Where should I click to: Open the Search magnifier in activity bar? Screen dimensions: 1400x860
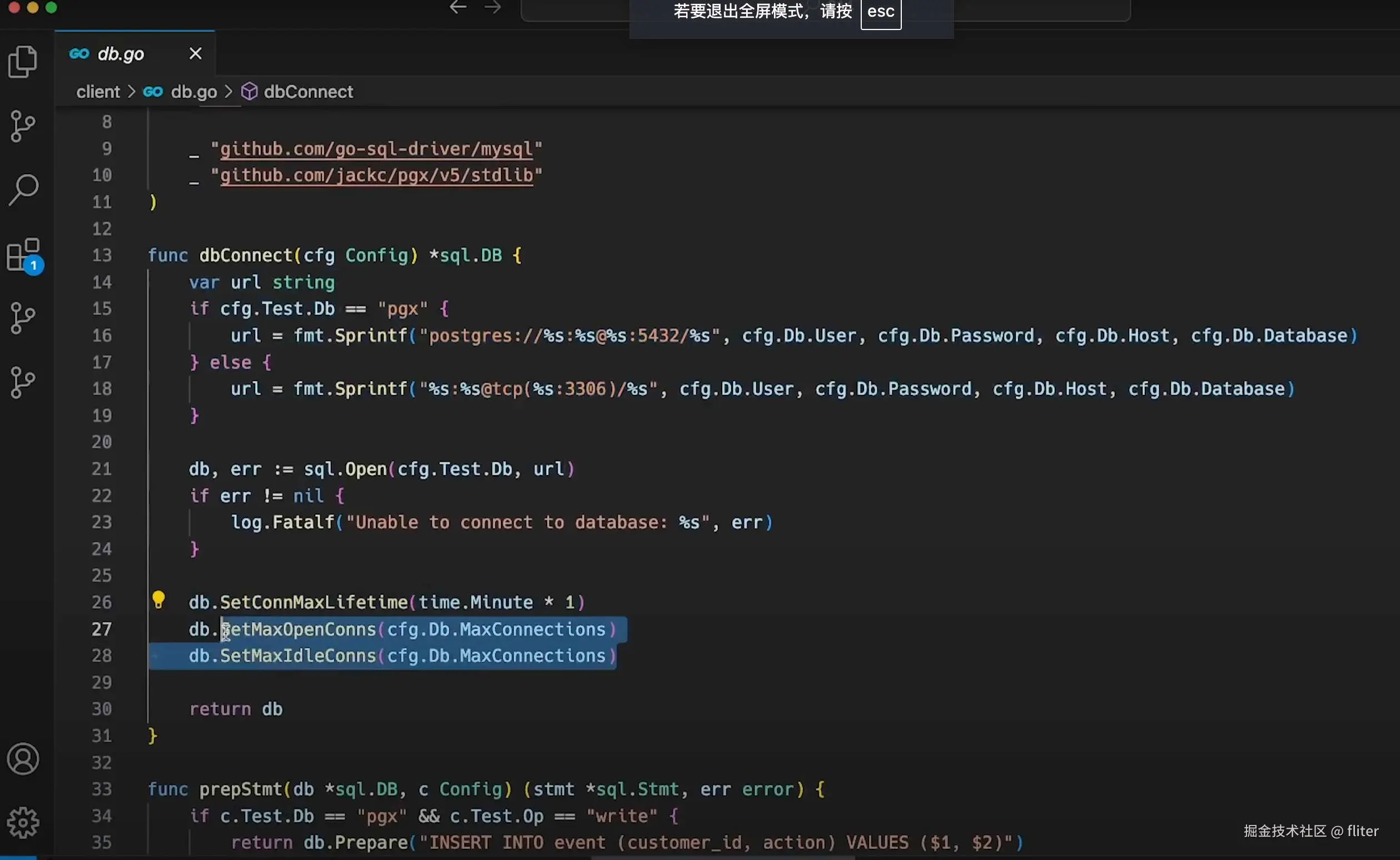[x=23, y=189]
